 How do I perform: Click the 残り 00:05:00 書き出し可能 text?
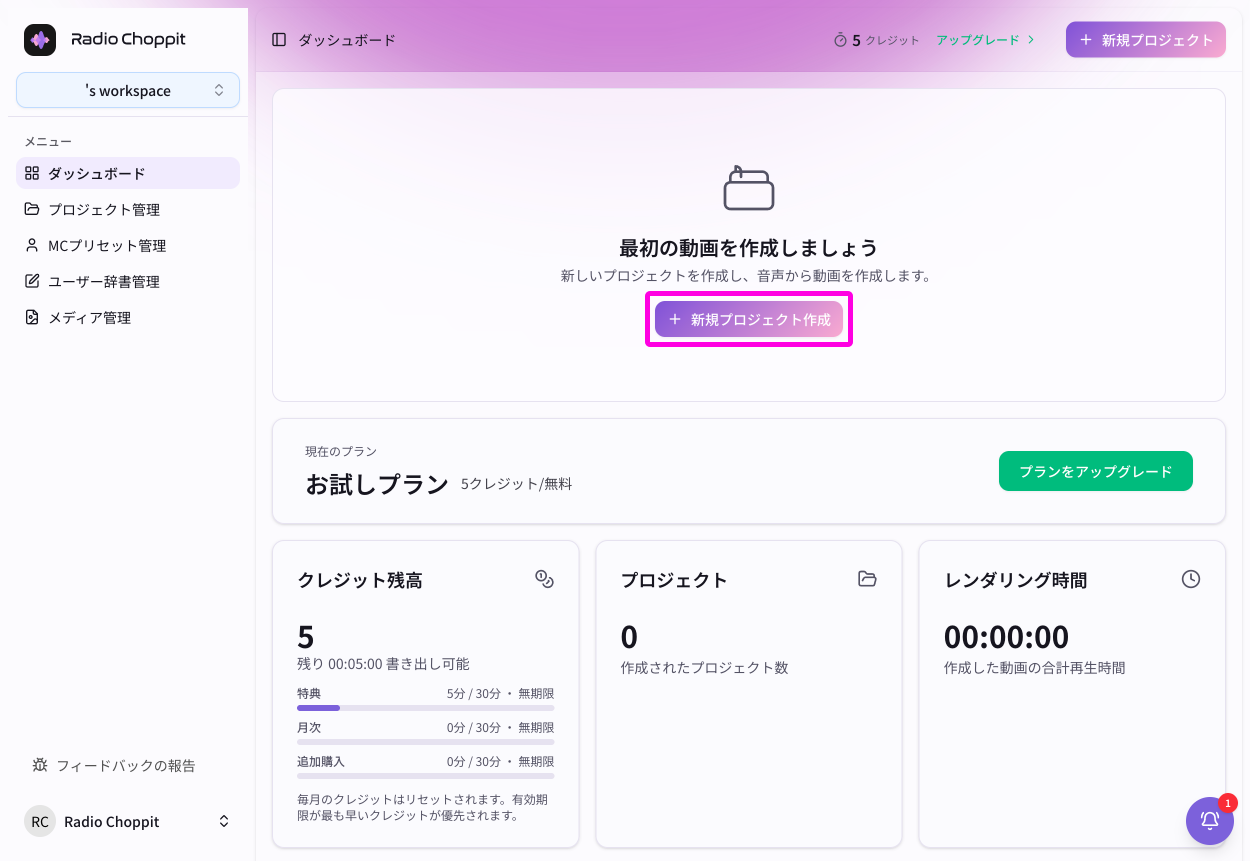(x=383, y=664)
